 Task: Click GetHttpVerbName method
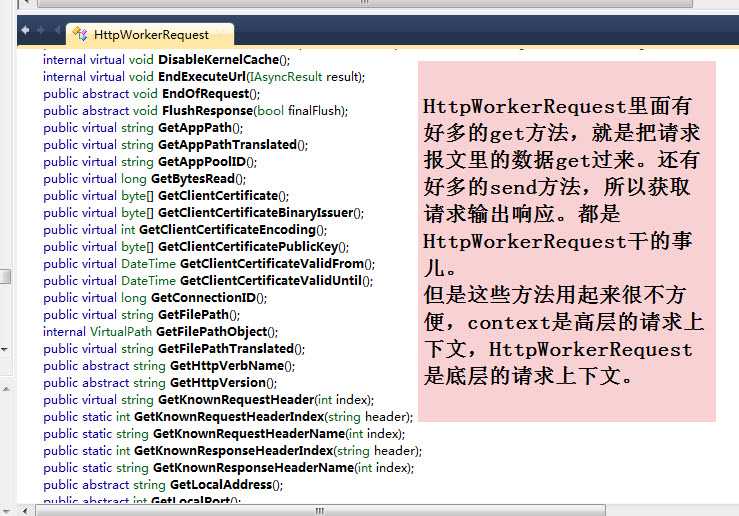point(227,365)
